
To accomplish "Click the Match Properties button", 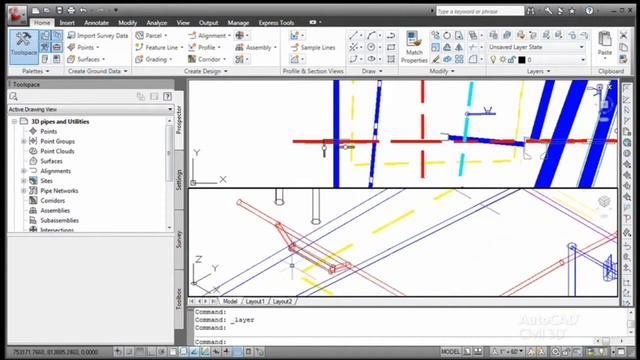I will 414,47.
